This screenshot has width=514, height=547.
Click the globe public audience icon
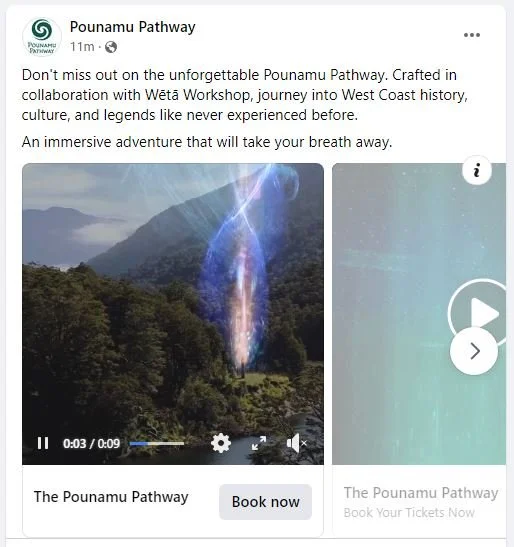pyautogui.click(x=111, y=47)
